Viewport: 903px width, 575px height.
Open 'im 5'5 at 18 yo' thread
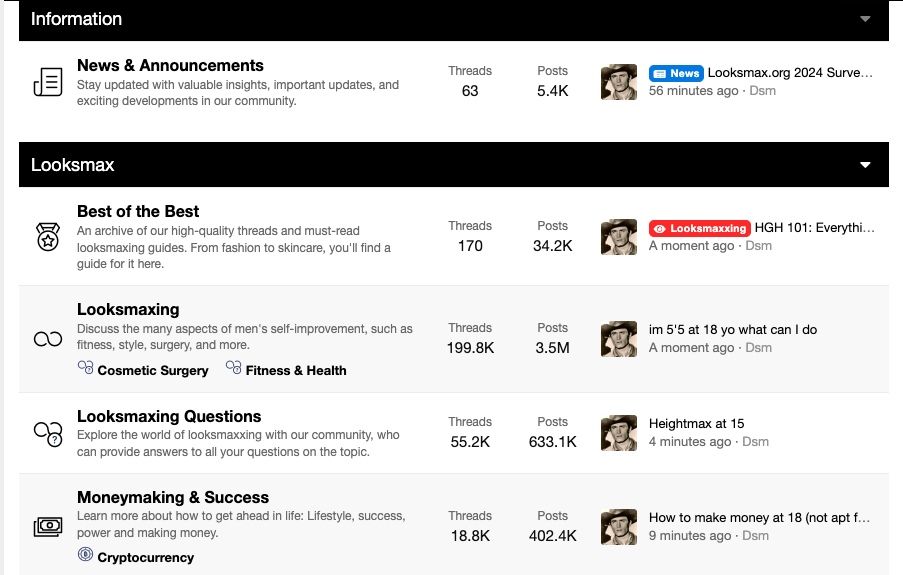click(732, 329)
